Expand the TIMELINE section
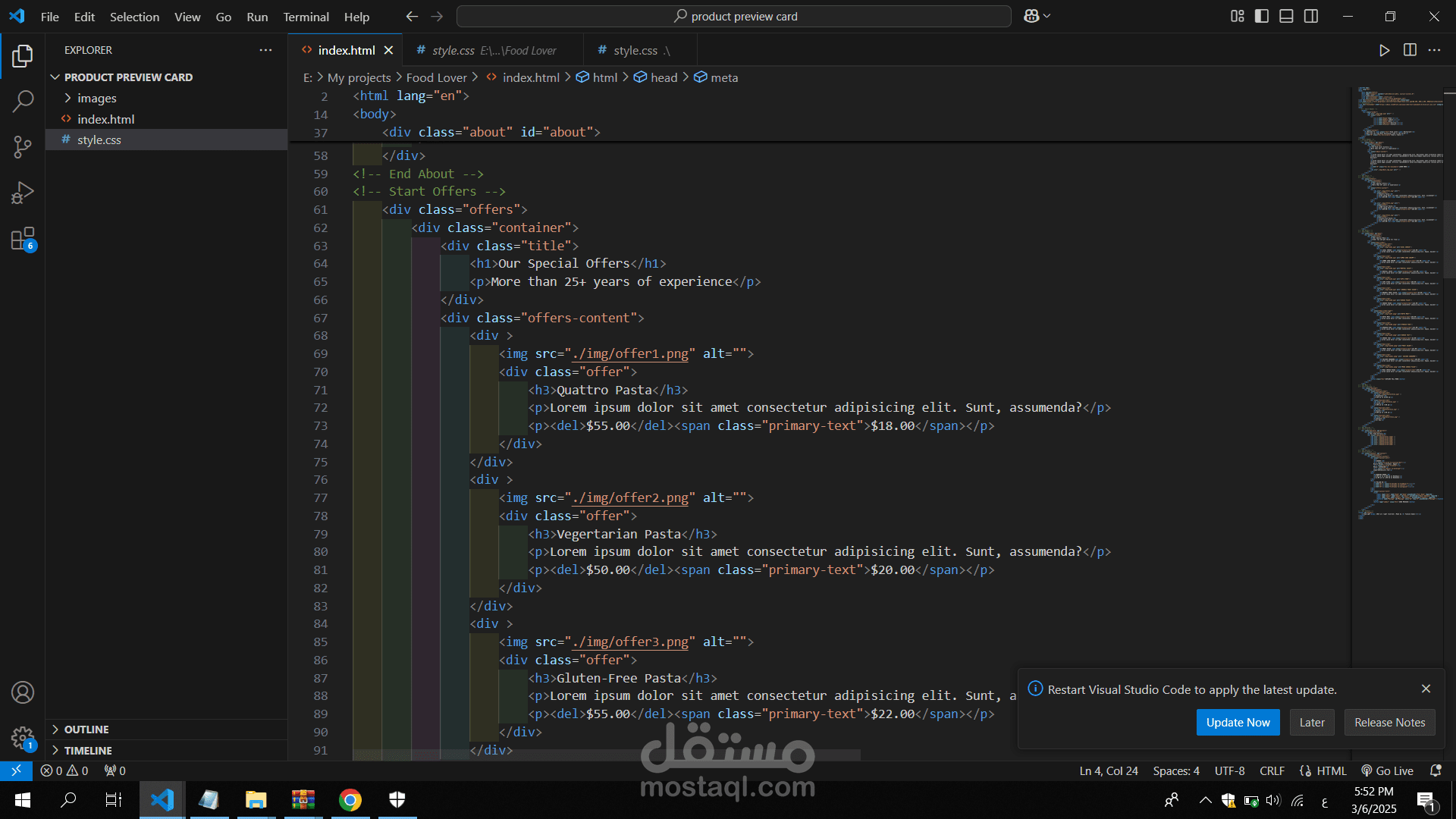The height and width of the screenshot is (819, 1456). tap(88, 751)
